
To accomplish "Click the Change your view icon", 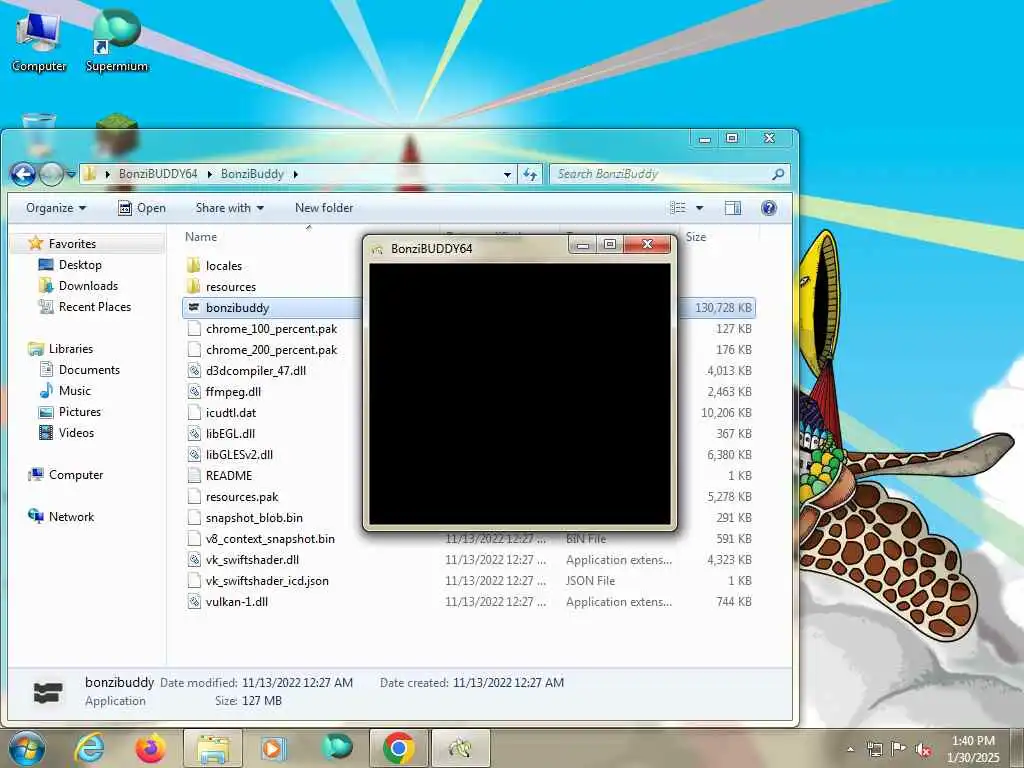I will coord(678,208).
